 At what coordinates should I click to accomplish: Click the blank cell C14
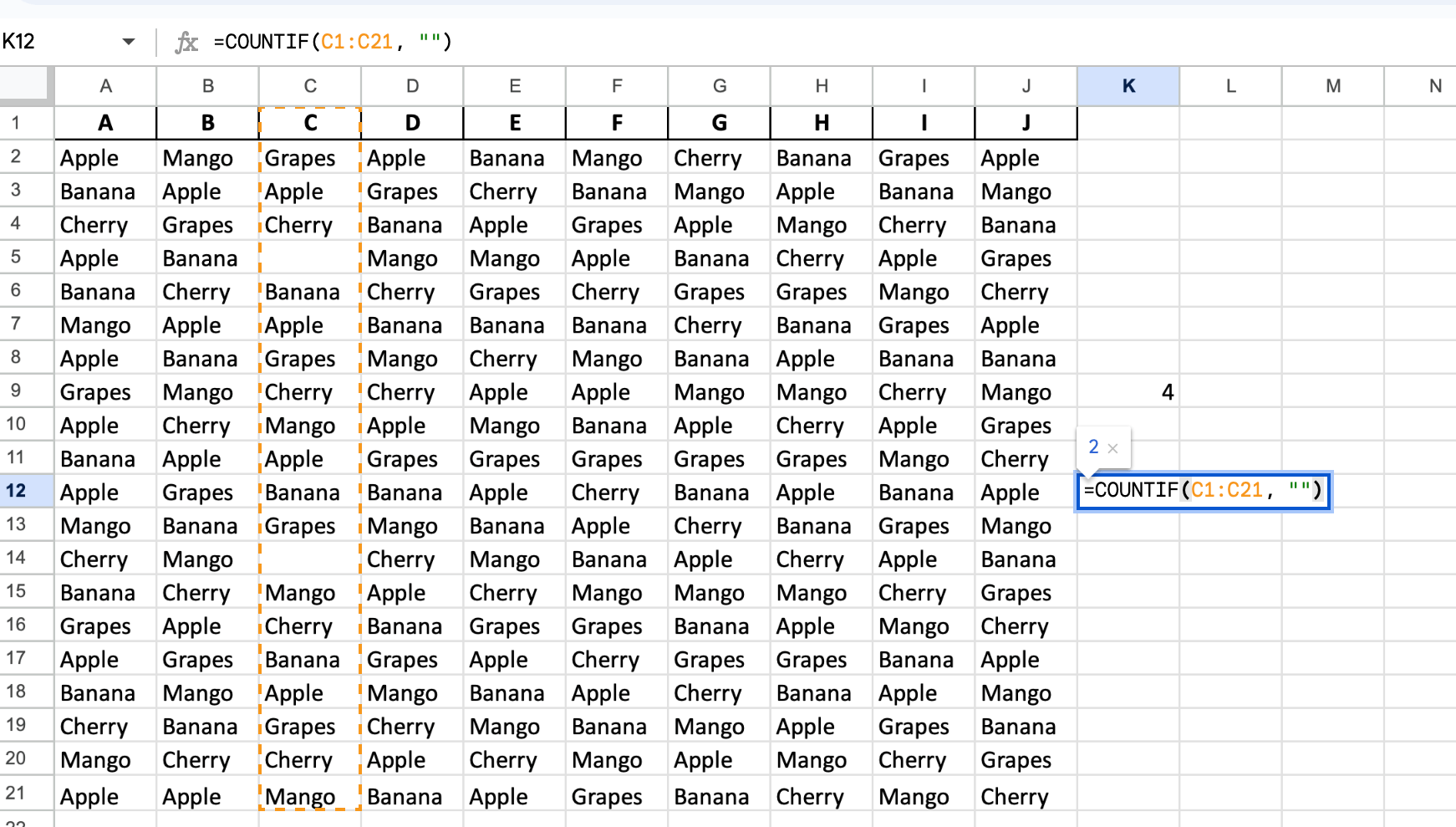pyautogui.click(x=310, y=559)
